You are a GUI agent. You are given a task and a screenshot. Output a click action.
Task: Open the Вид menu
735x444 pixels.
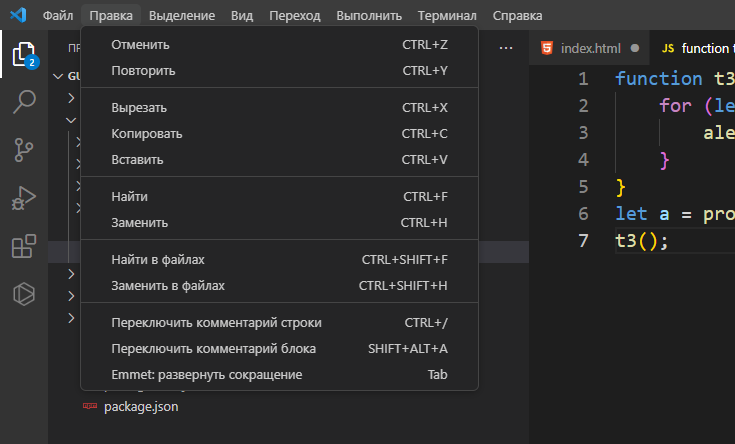coord(242,15)
